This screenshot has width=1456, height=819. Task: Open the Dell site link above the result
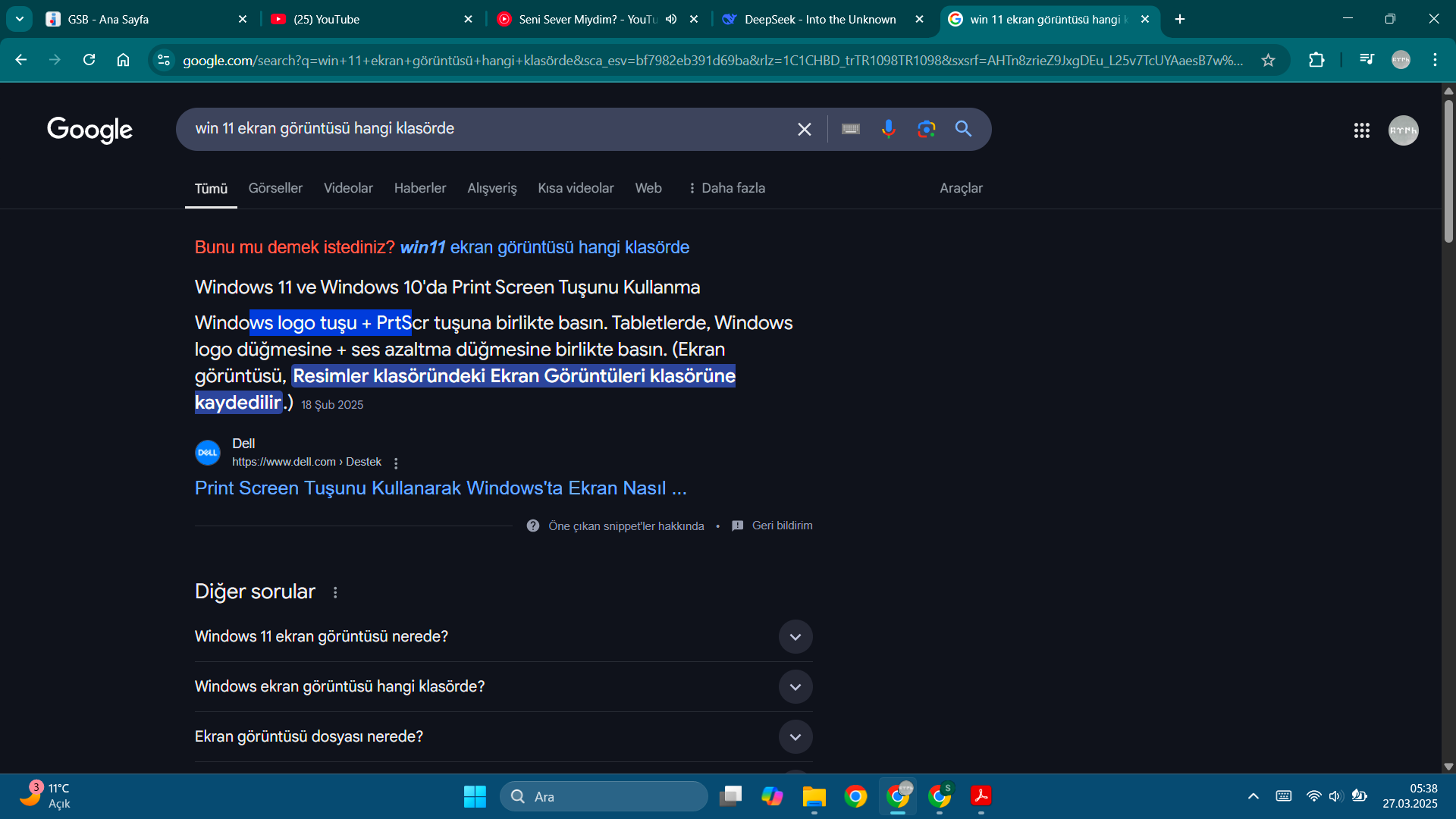click(306, 462)
